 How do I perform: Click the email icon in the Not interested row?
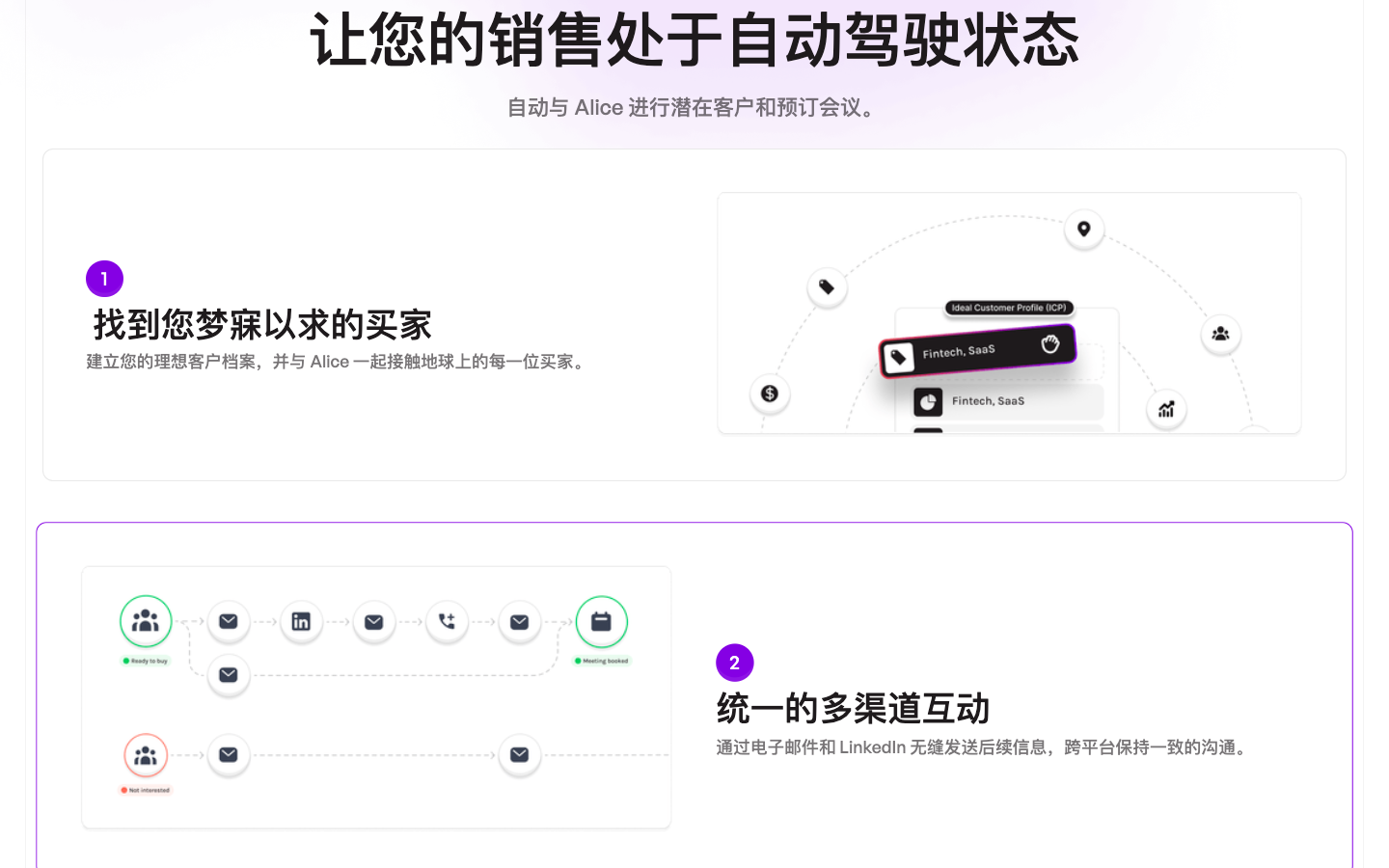(229, 755)
